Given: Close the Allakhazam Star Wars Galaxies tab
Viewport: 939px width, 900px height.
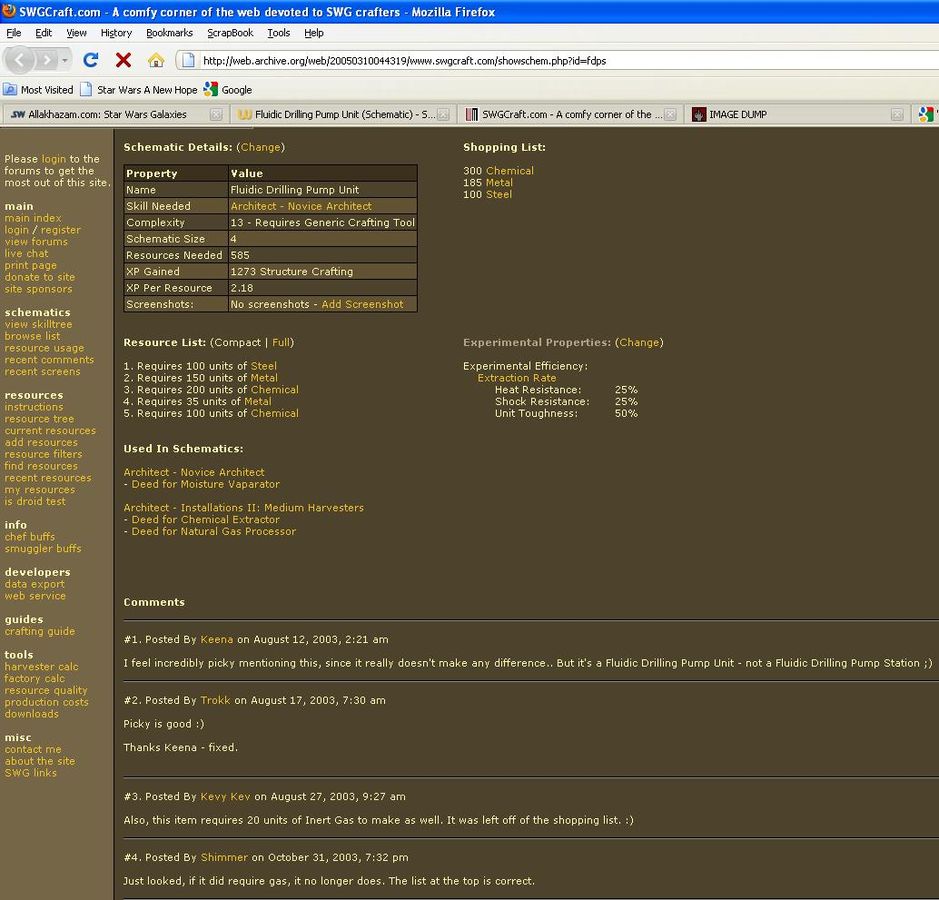Looking at the screenshot, I should (x=215, y=115).
